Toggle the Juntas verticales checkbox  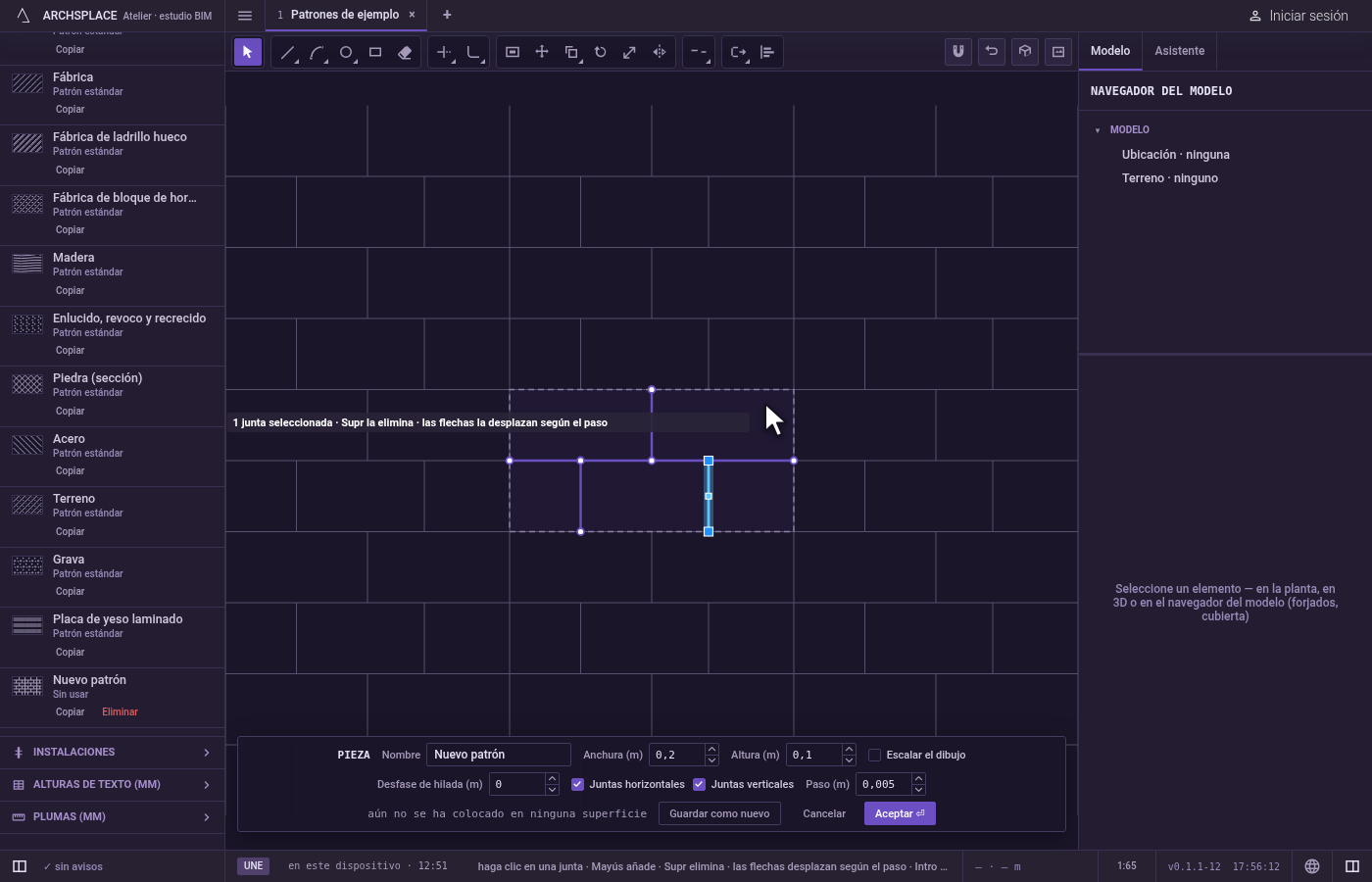[x=700, y=784]
